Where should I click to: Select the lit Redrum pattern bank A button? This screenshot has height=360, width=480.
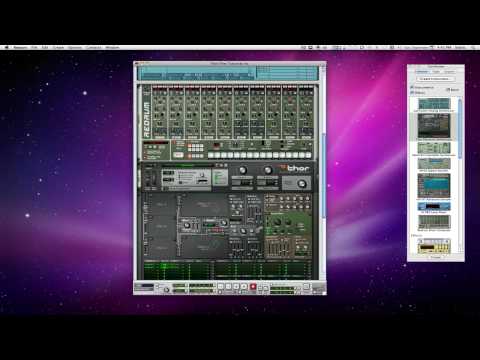pyautogui.click(x=190, y=156)
